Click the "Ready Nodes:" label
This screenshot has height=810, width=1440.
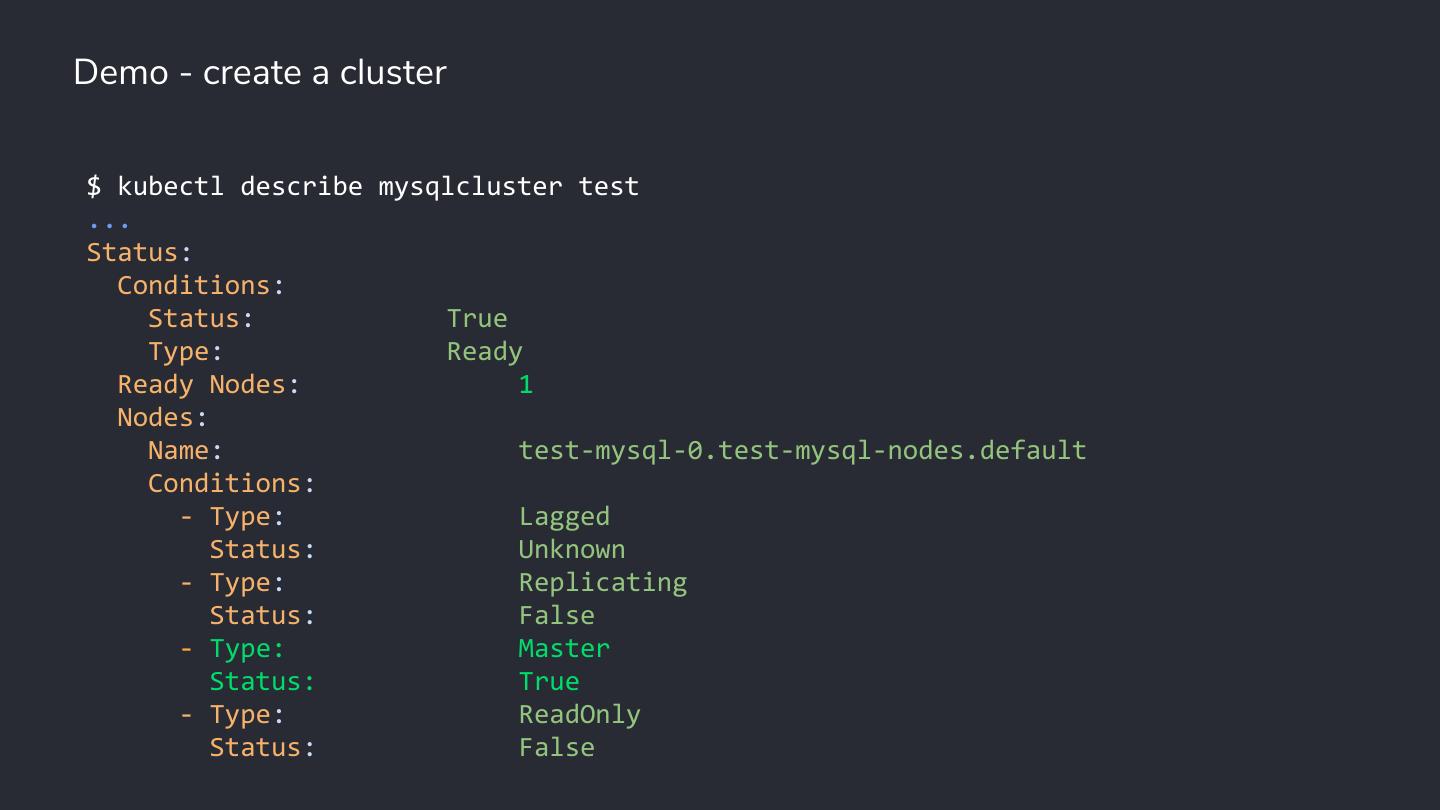208,384
